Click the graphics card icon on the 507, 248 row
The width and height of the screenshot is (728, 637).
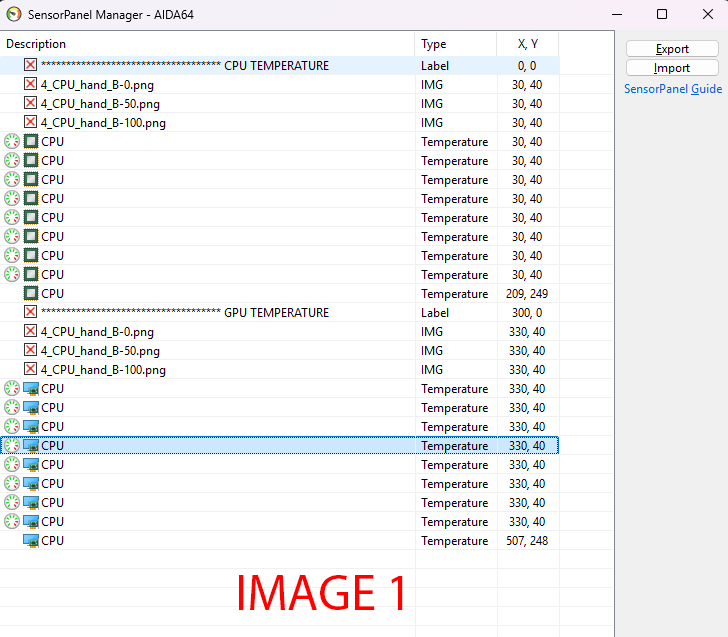tap(31, 541)
